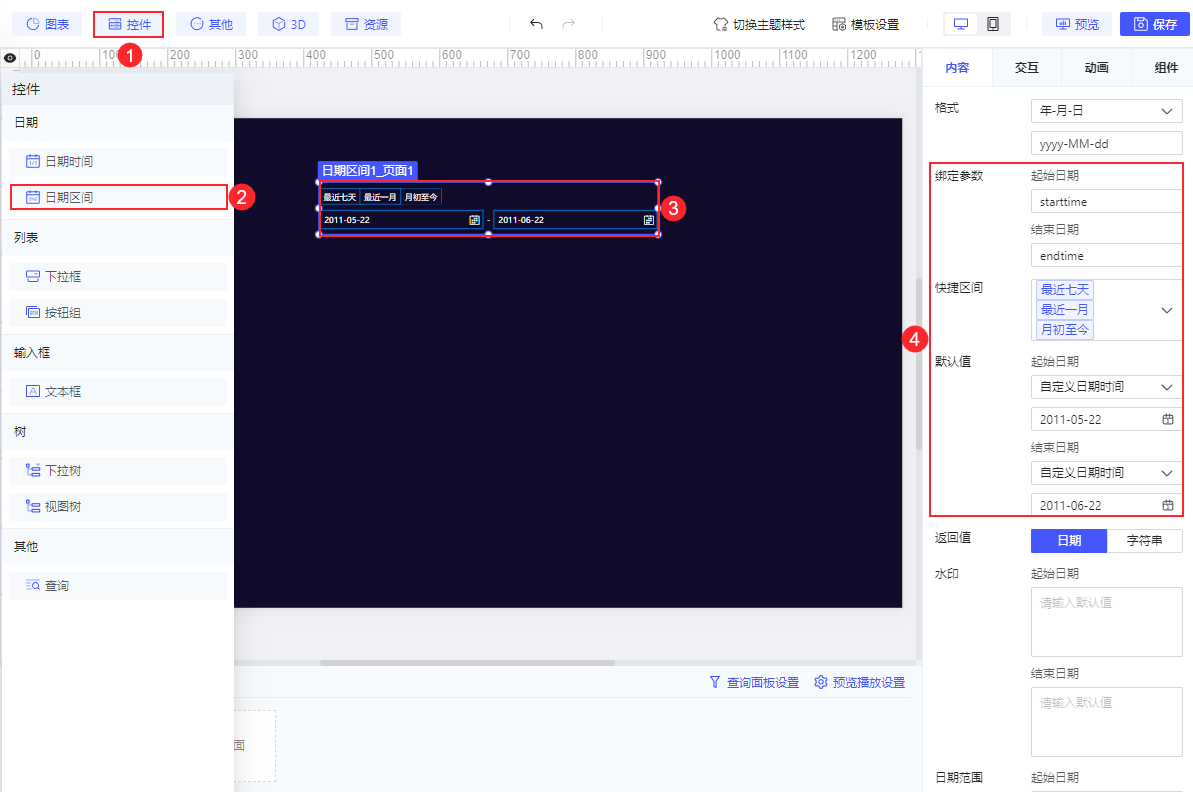Open the 资源 resources menu

coord(366,24)
